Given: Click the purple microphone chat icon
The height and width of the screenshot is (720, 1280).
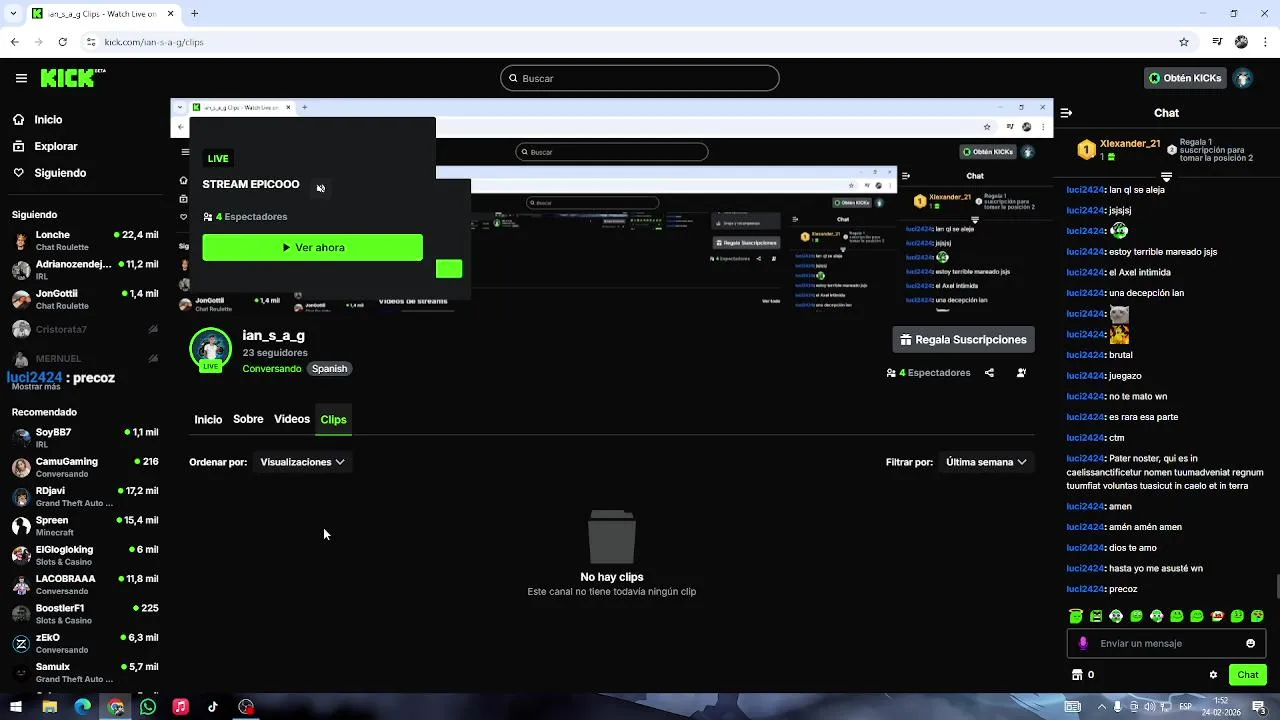Looking at the screenshot, I should (x=1083, y=643).
